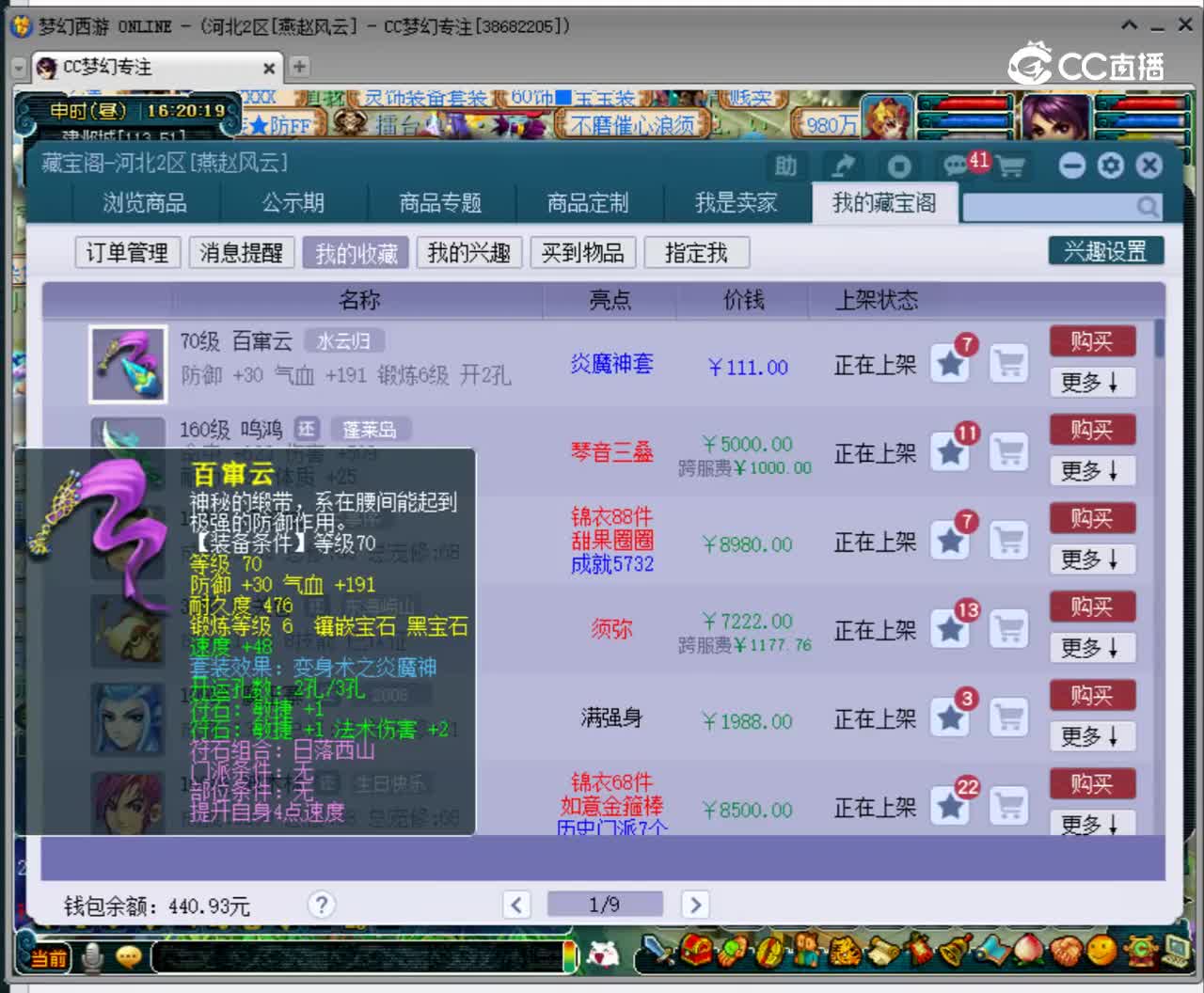Open new browser tab with plus button
Image resolution: width=1204 pixels, height=993 pixels.
coord(299,67)
